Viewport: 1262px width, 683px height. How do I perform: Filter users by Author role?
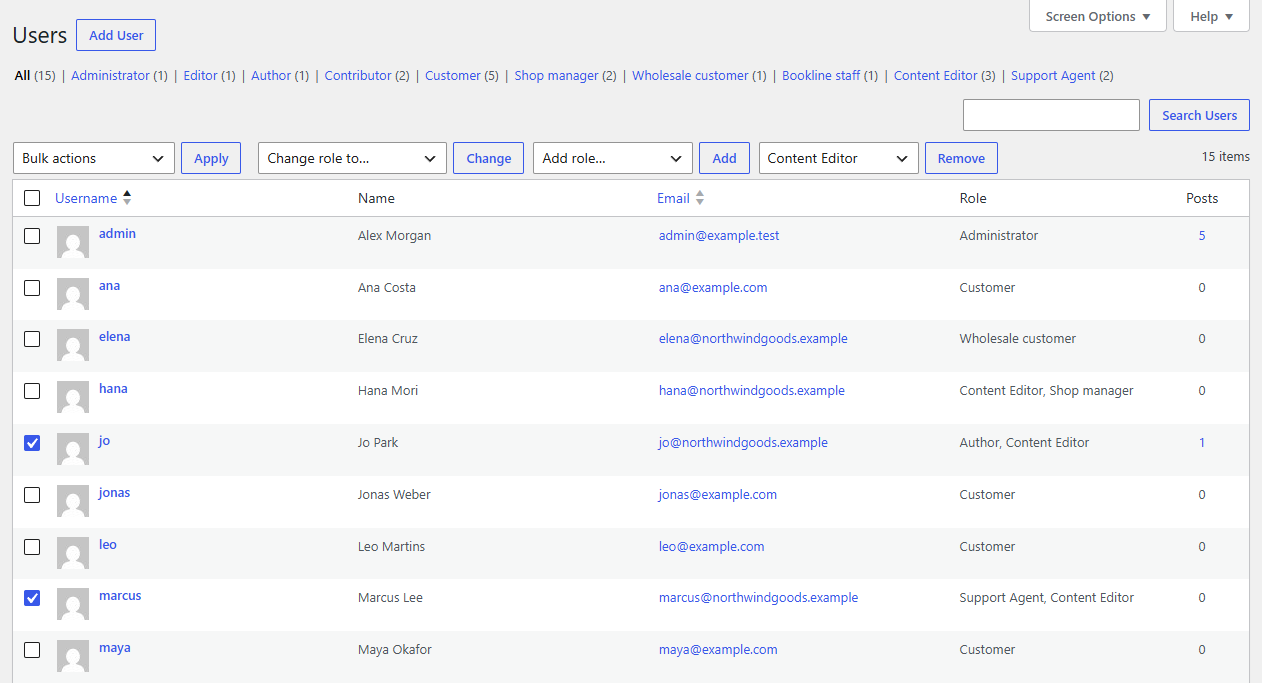(271, 75)
